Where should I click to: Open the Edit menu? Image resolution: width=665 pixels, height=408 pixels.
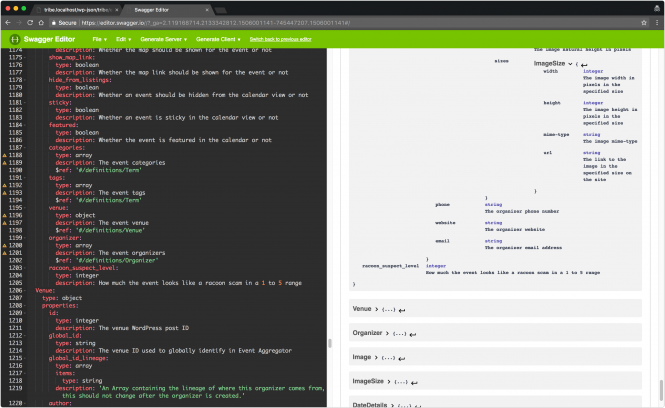[x=123, y=39]
